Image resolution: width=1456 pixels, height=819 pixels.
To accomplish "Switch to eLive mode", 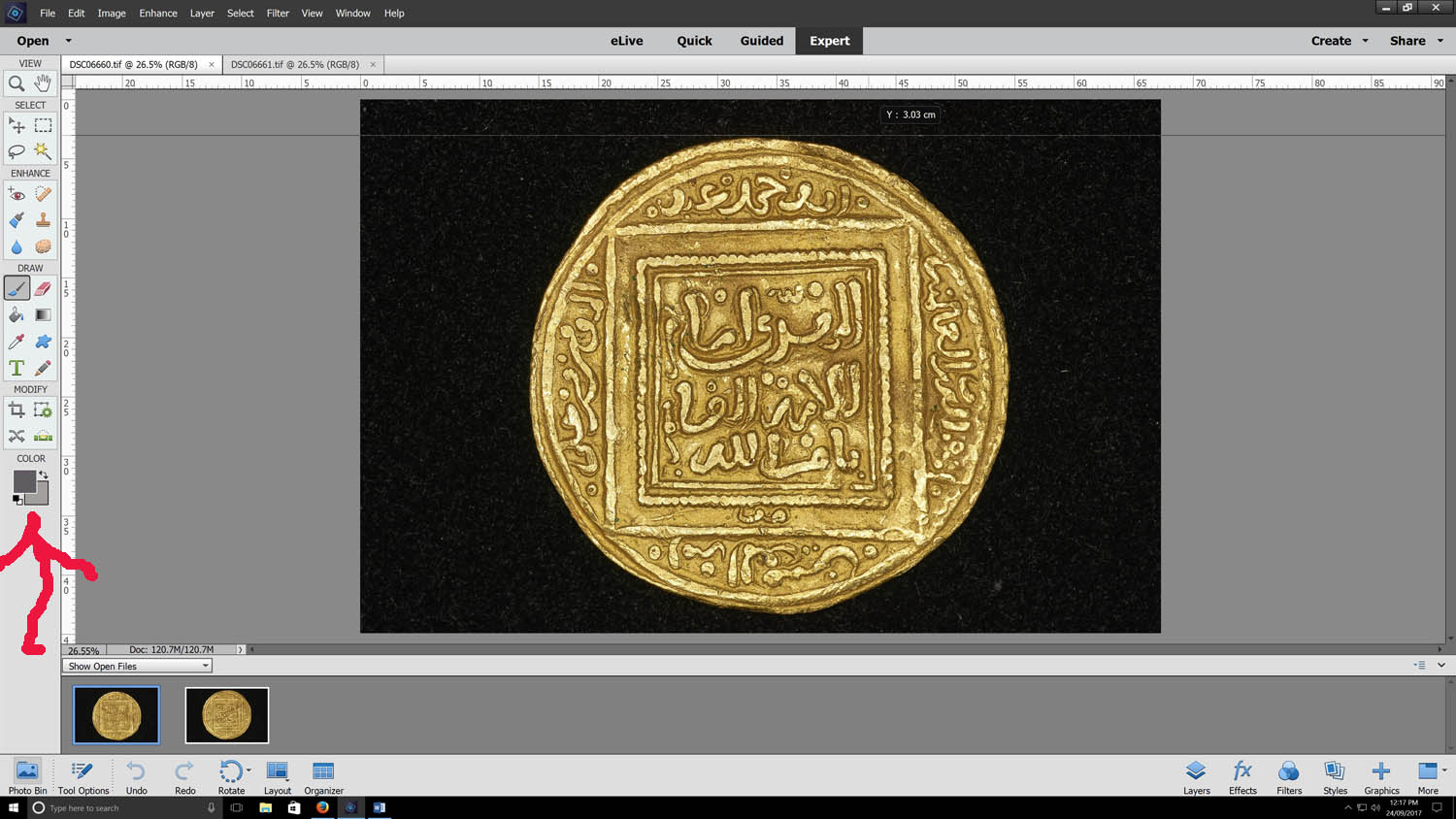I will pos(627,41).
